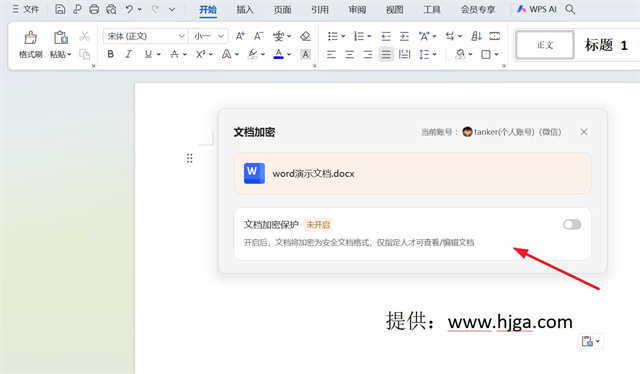Click the decrease indent icon
640x374 pixels.
pos(386,36)
